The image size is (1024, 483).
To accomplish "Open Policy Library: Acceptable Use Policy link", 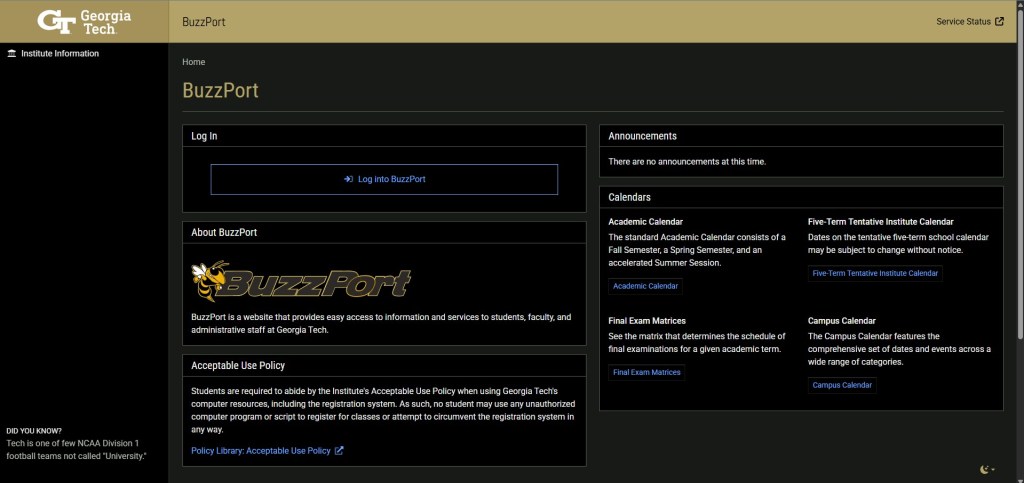I will point(267,450).
